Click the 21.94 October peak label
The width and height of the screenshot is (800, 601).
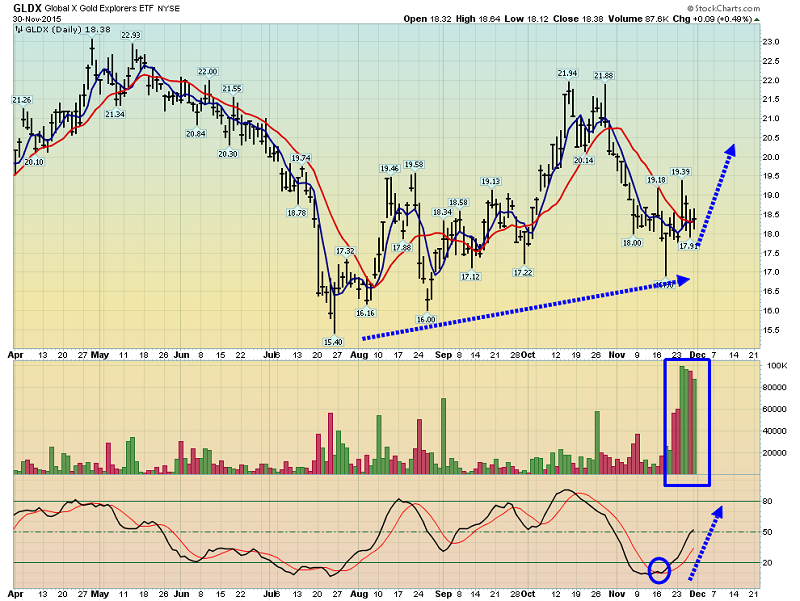pyautogui.click(x=568, y=74)
